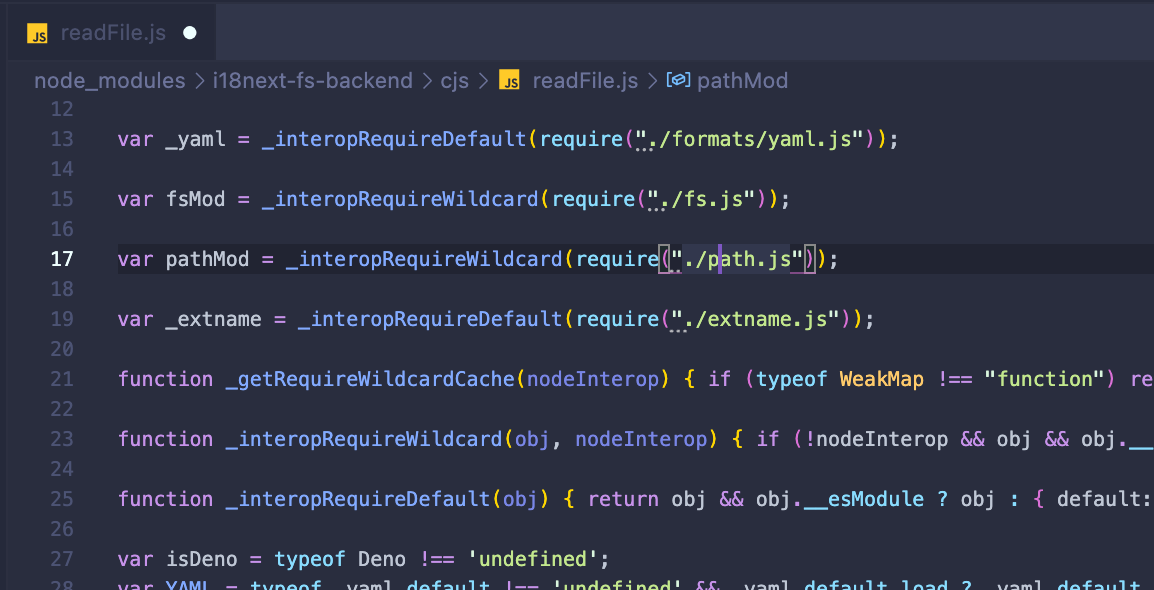This screenshot has width=1154, height=590.
Task: Click line number 17 in gutter
Action: pos(62,260)
